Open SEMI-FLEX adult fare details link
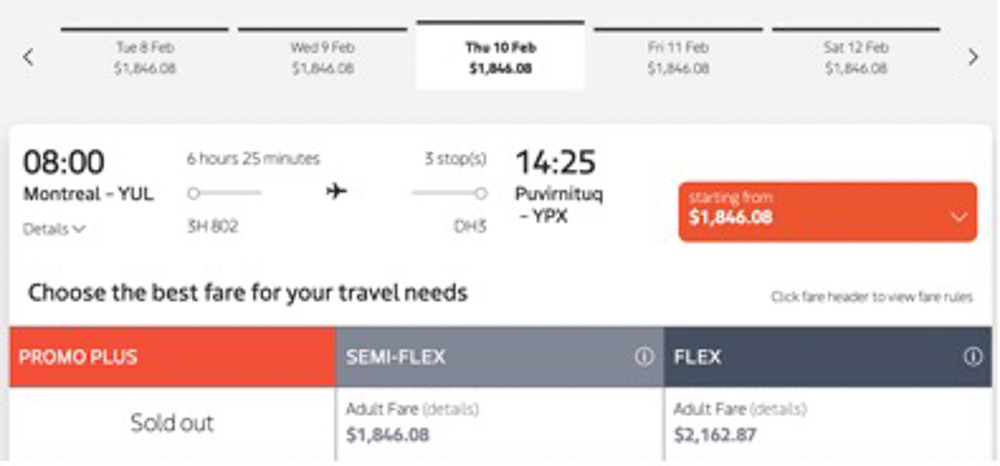 pos(450,409)
